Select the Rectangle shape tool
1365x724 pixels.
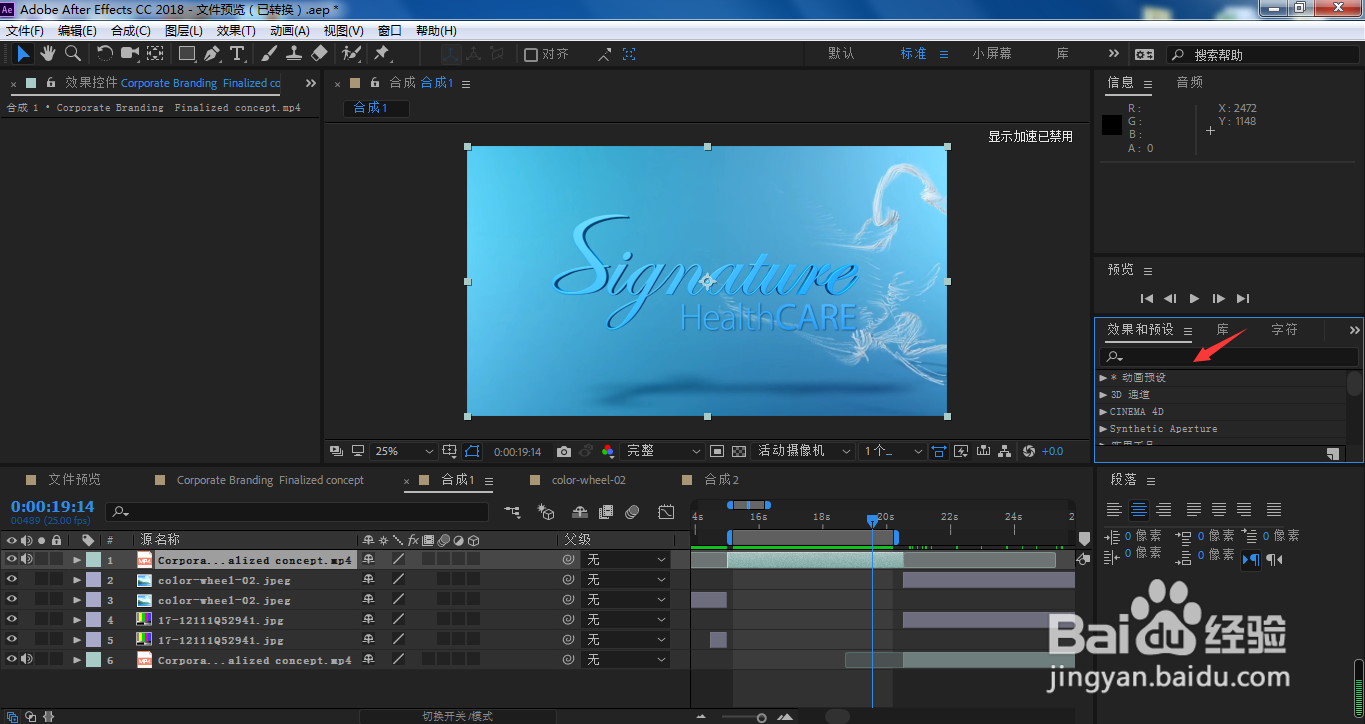pyautogui.click(x=187, y=53)
